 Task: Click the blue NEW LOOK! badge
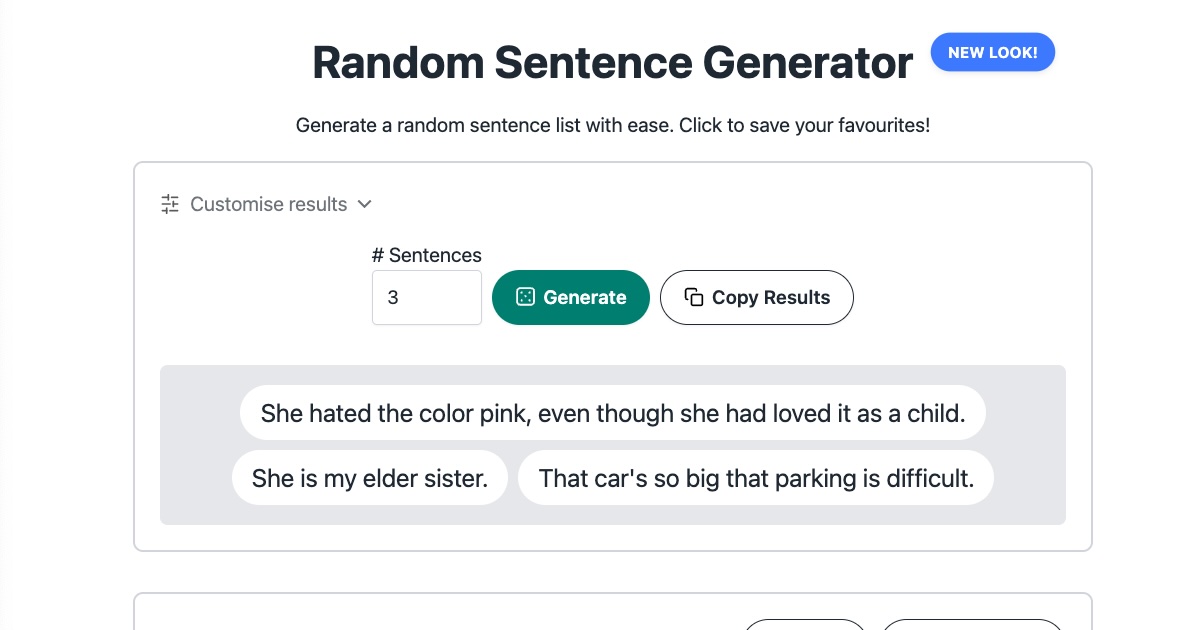992,53
